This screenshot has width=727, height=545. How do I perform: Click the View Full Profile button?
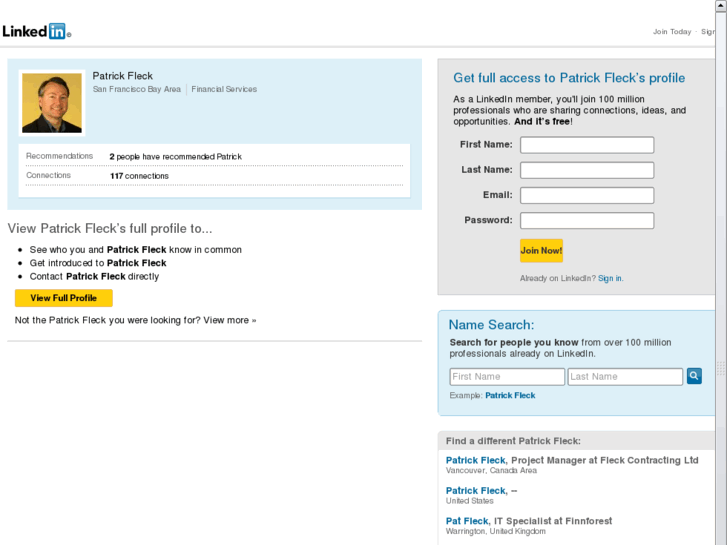tap(64, 298)
